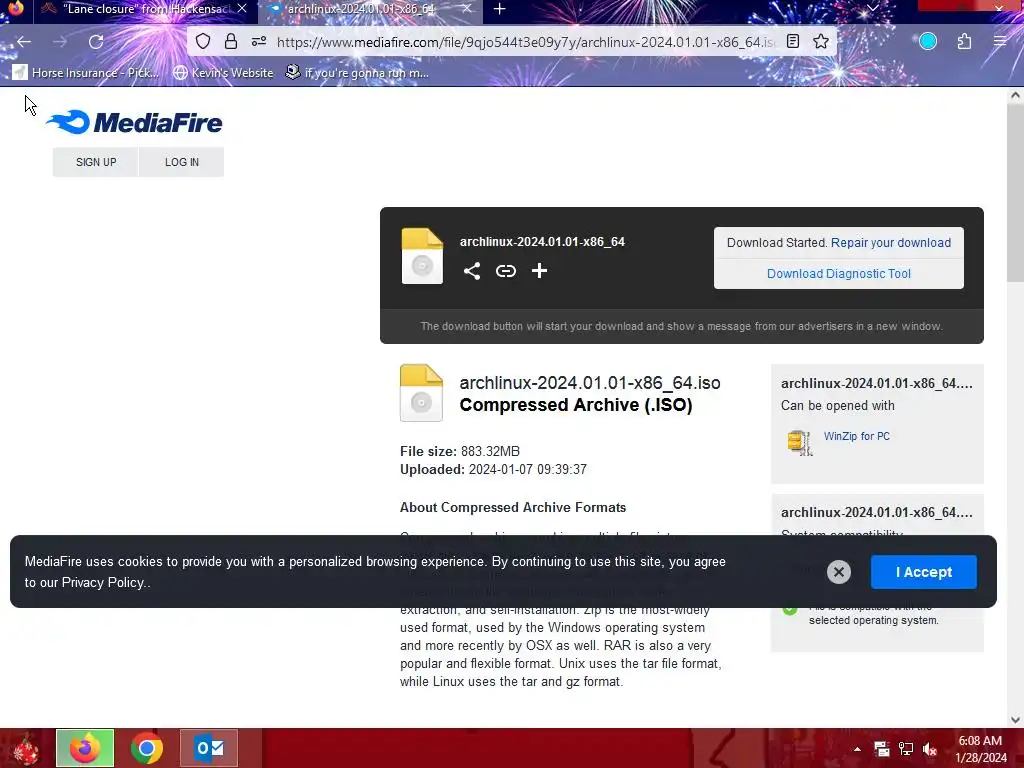Click the page vertical scrollbar thumb
Screen dimensions: 1024x768
(1015, 194)
